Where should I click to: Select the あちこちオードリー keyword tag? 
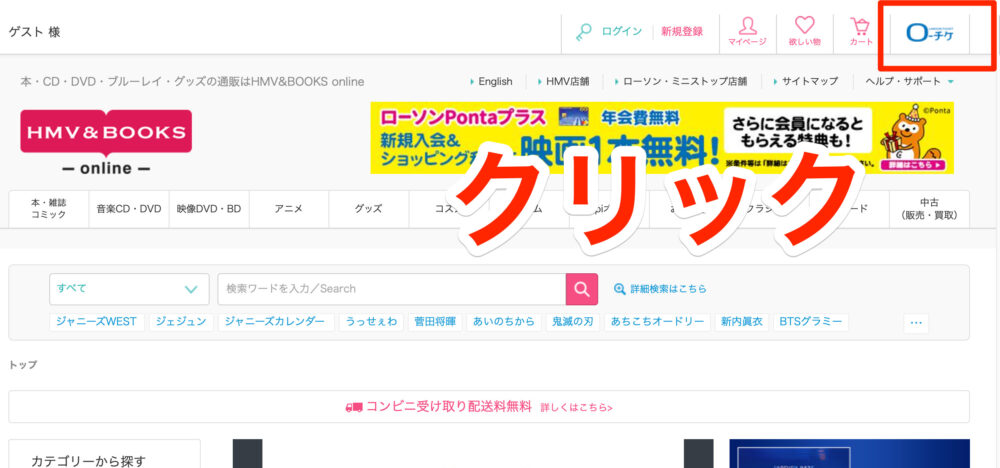(657, 322)
